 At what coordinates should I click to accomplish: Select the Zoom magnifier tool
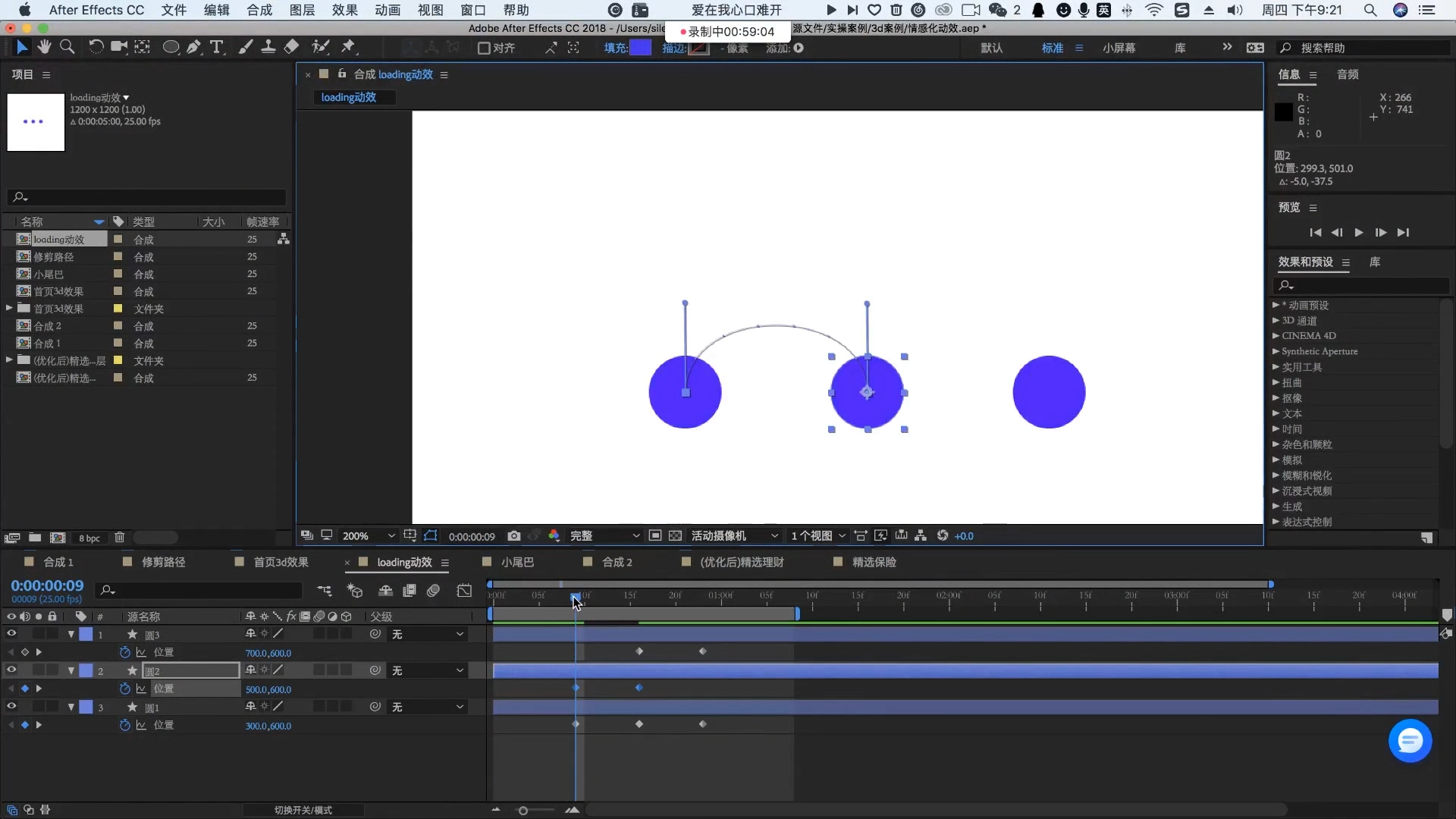click(x=67, y=47)
